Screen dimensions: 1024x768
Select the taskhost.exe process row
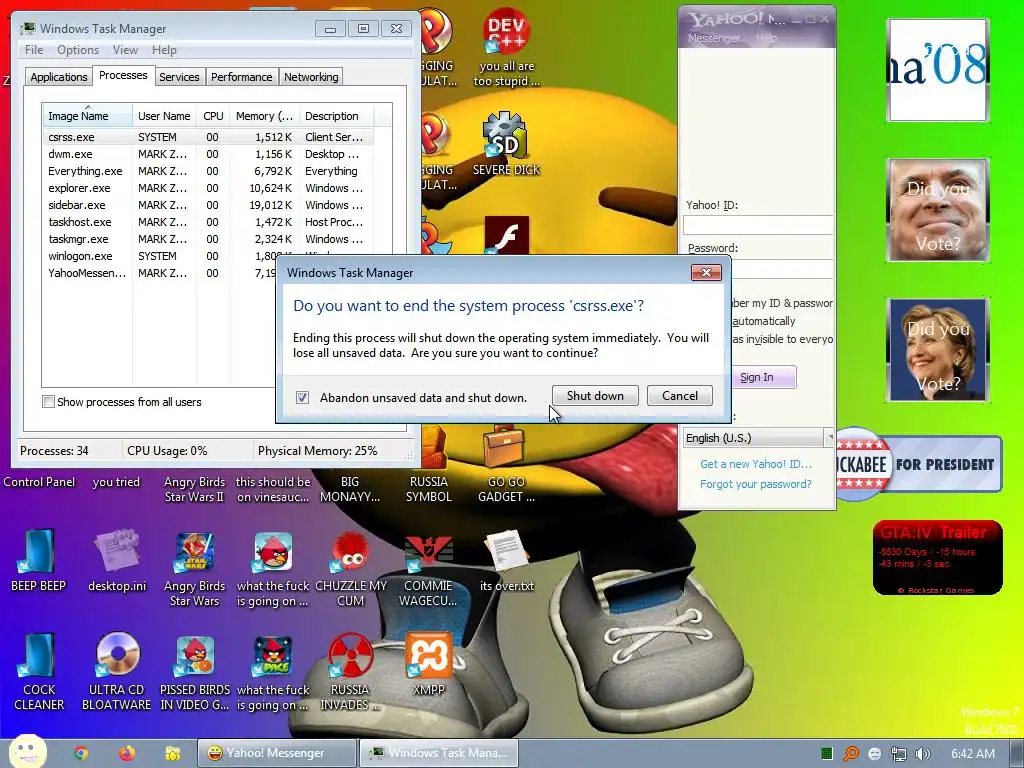point(207,222)
